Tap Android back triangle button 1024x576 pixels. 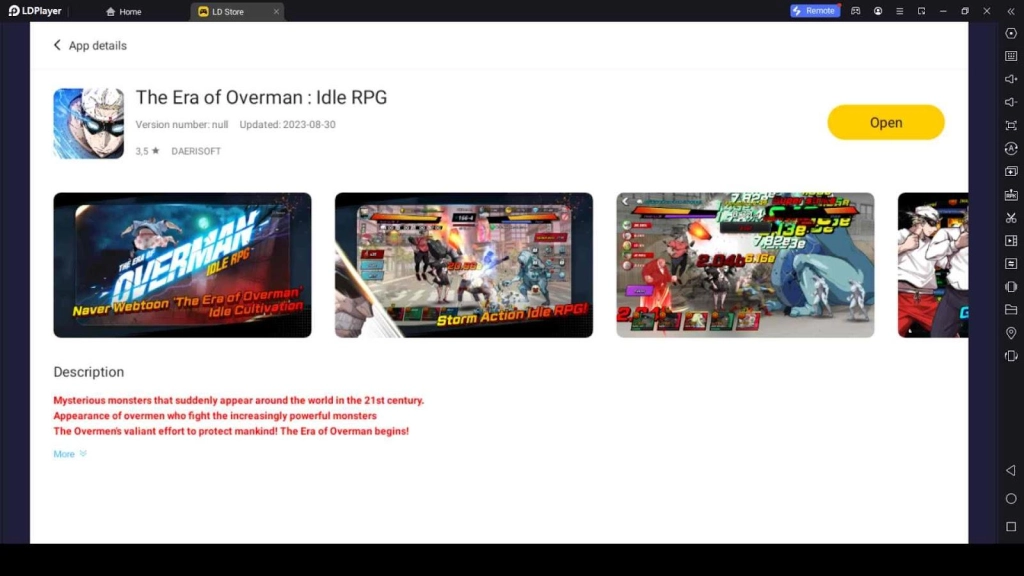point(1011,470)
